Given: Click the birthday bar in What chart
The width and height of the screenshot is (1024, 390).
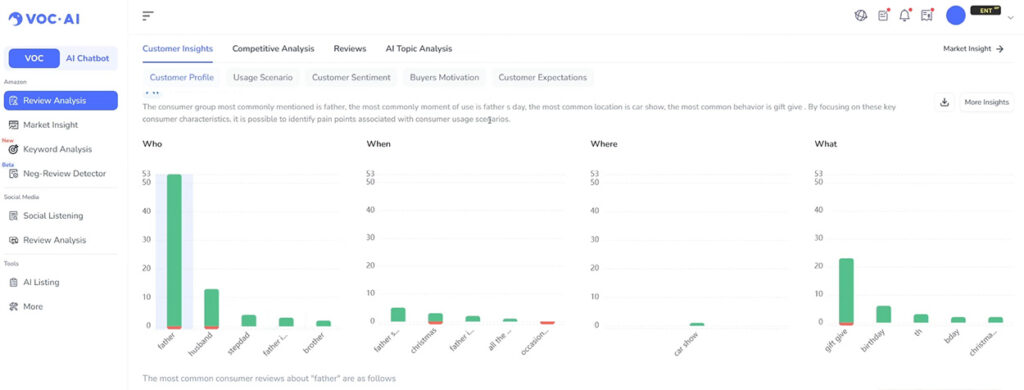Looking at the screenshot, I should pyautogui.click(x=884, y=315).
